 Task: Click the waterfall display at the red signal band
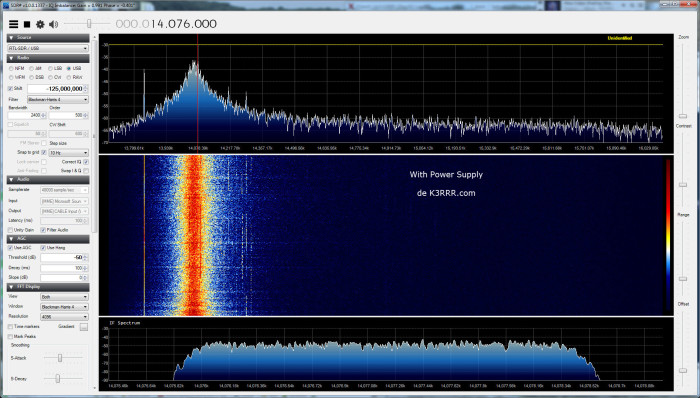(x=194, y=235)
